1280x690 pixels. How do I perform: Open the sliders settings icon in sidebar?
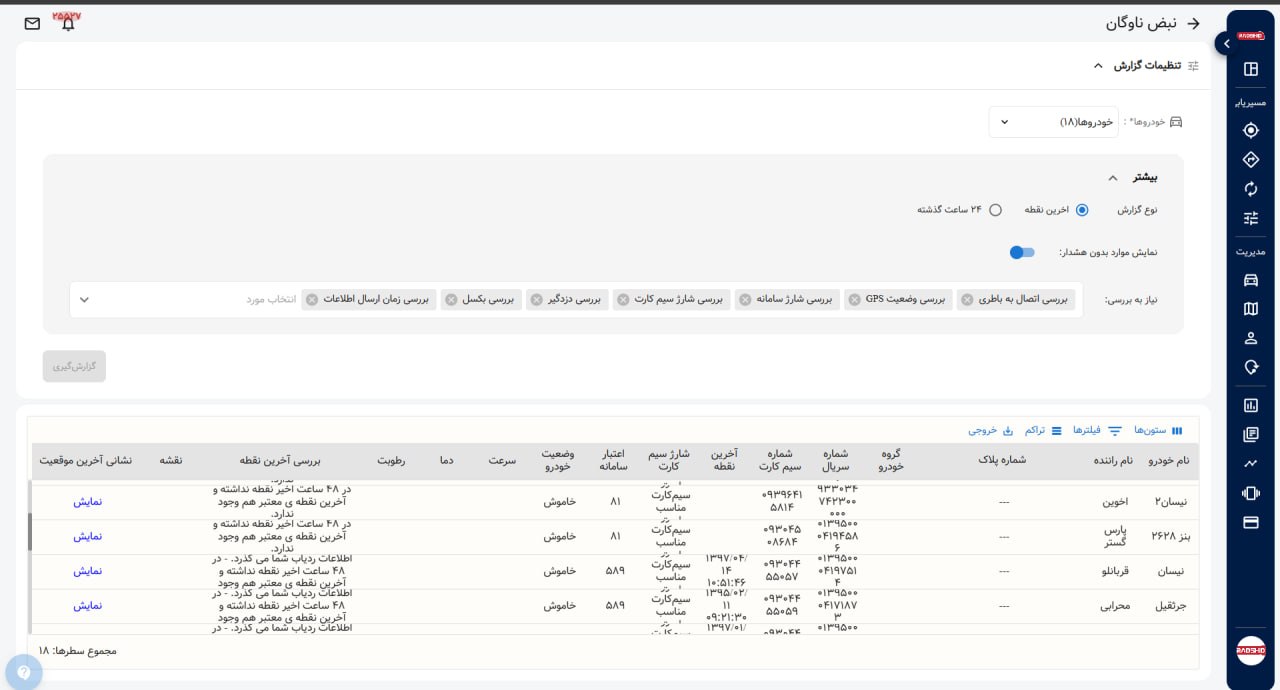click(1250, 218)
